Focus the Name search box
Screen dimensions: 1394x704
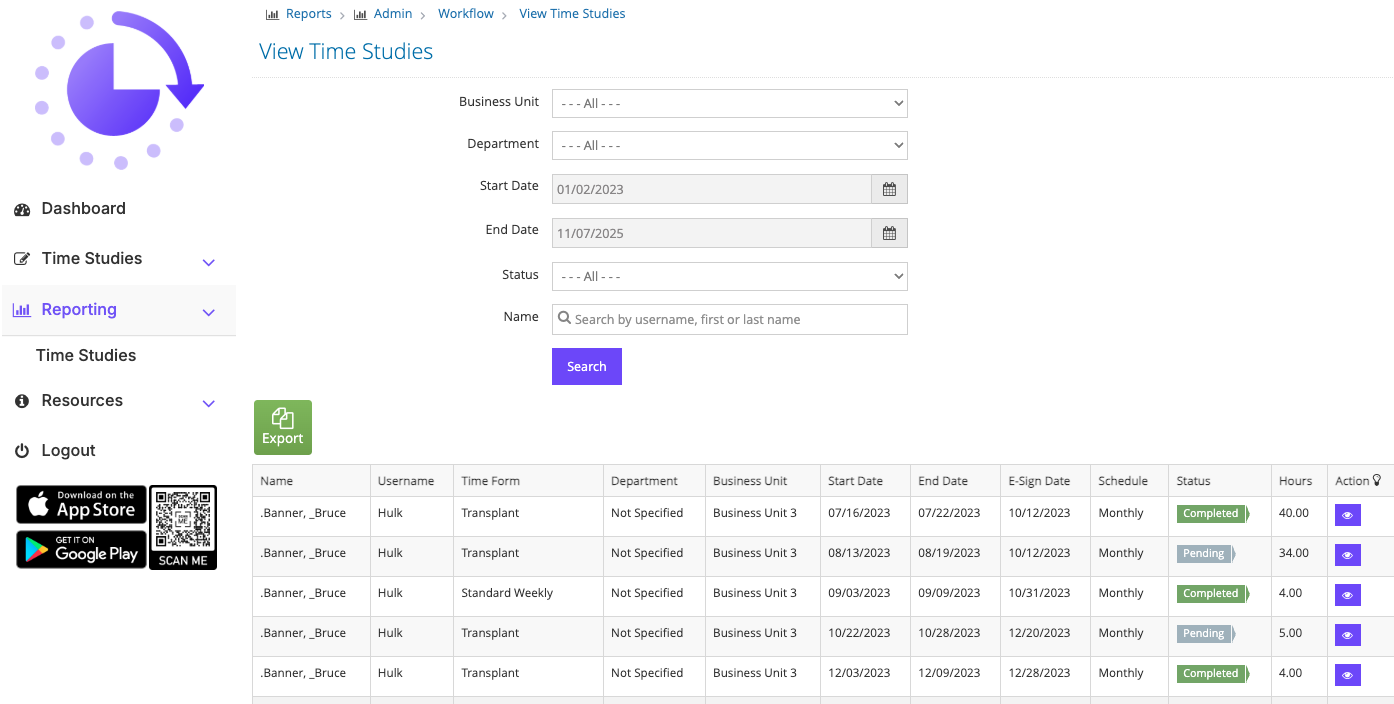coord(730,319)
